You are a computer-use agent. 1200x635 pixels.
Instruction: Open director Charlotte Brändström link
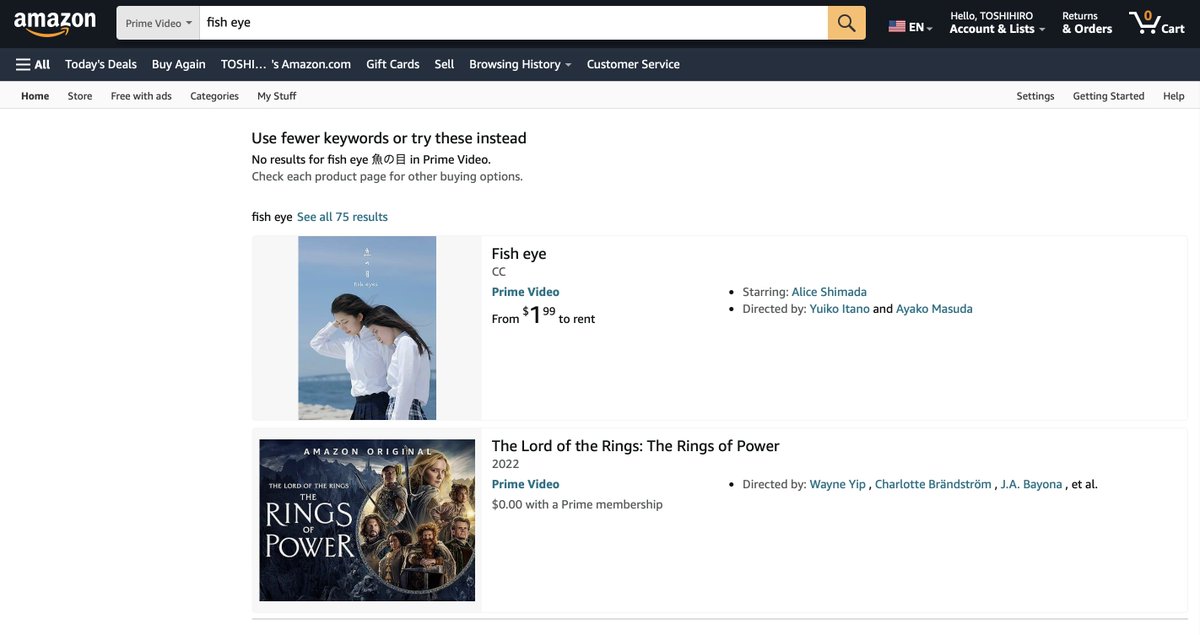coord(933,484)
